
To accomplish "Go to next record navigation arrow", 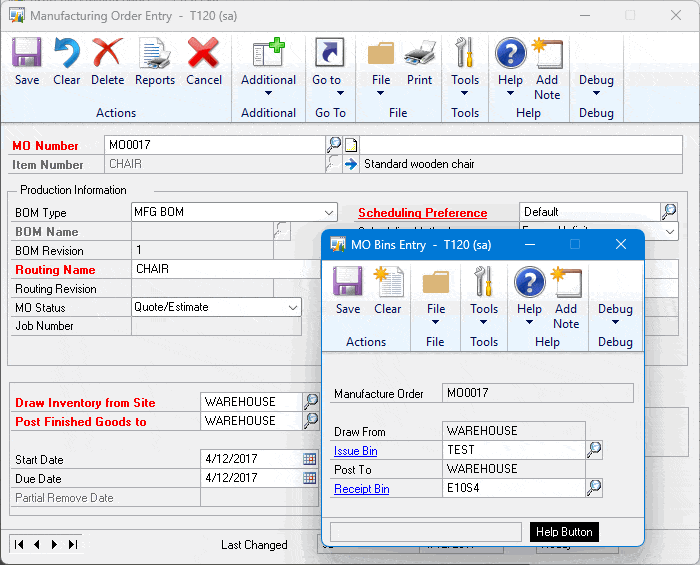I will tap(54, 544).
